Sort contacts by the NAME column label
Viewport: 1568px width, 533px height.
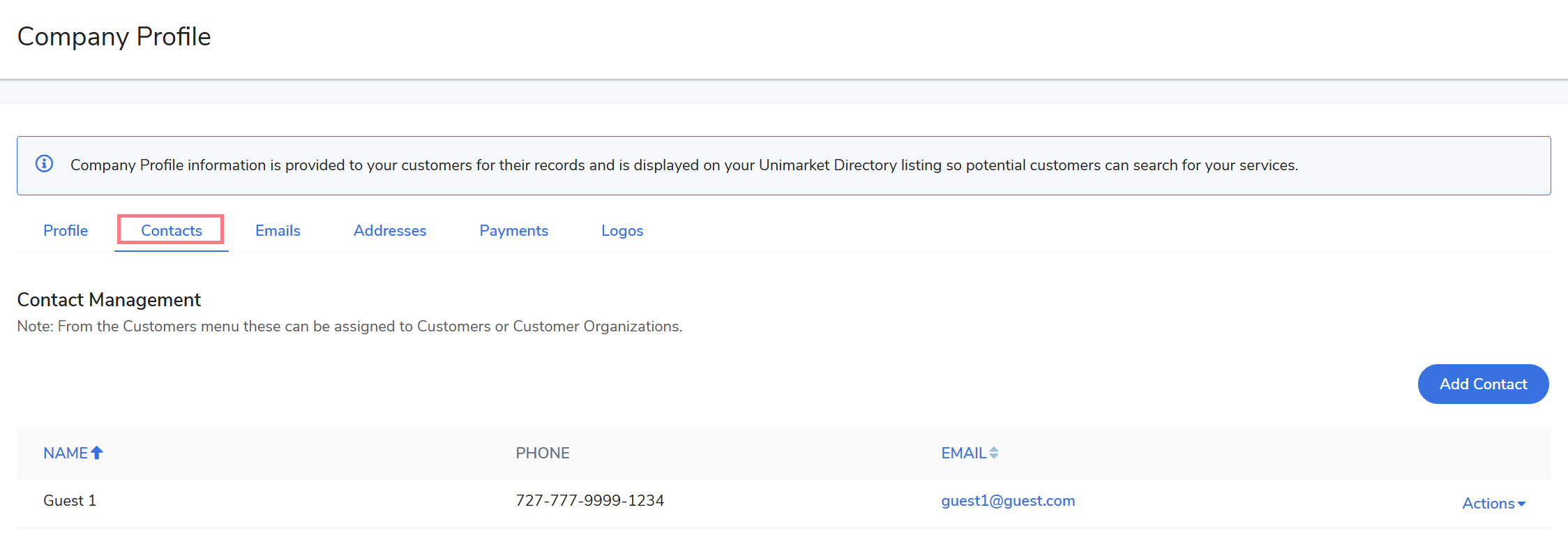coord(66,453)
